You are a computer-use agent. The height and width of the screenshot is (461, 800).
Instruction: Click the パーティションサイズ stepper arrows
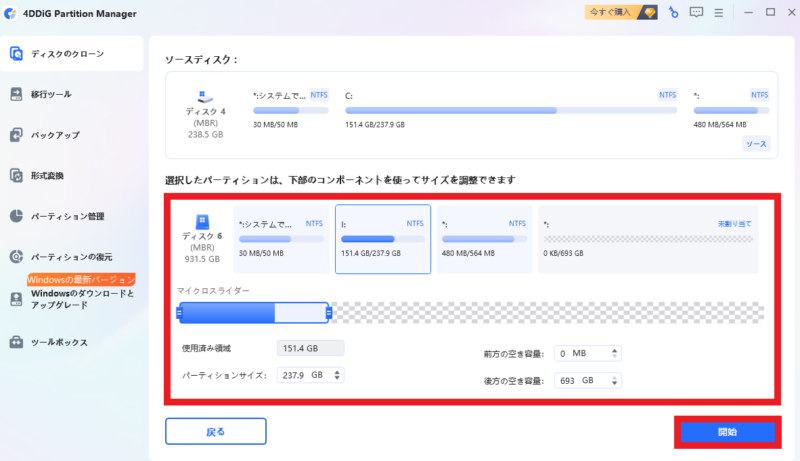pyautogui.click(x=337, y=375)
